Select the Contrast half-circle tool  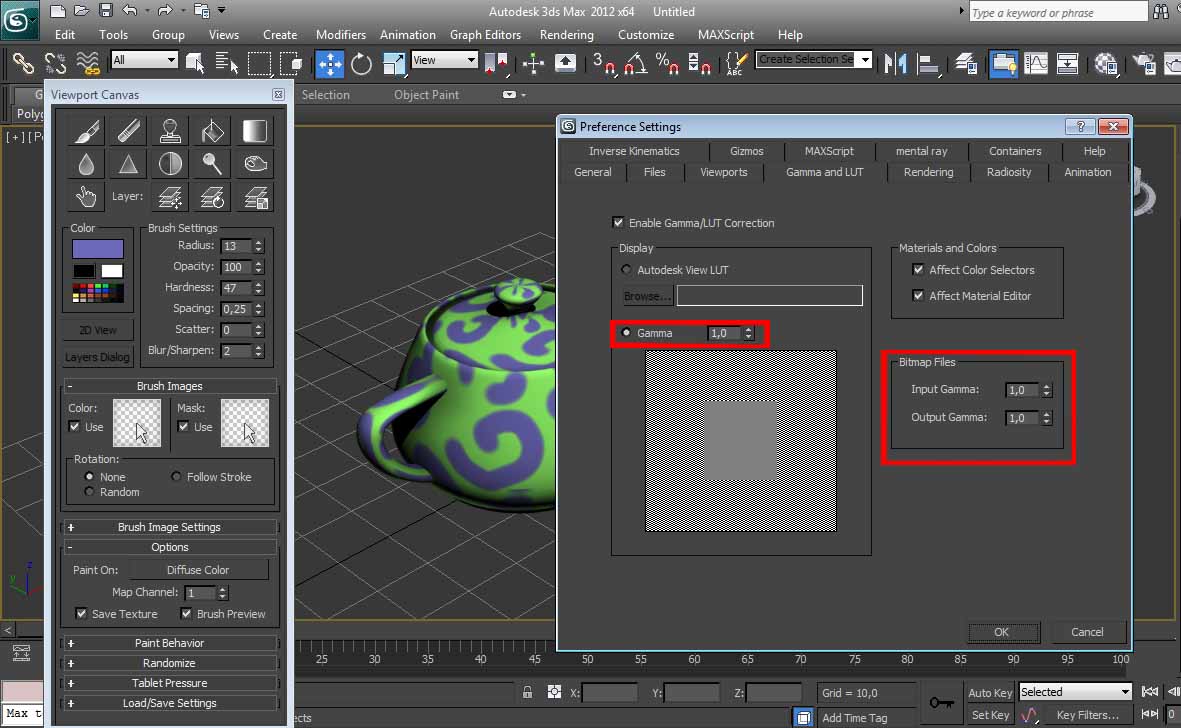point(170,163)
